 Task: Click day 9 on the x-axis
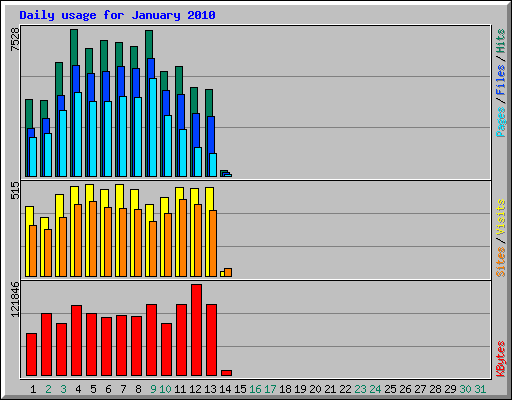[x=153, y=389]
